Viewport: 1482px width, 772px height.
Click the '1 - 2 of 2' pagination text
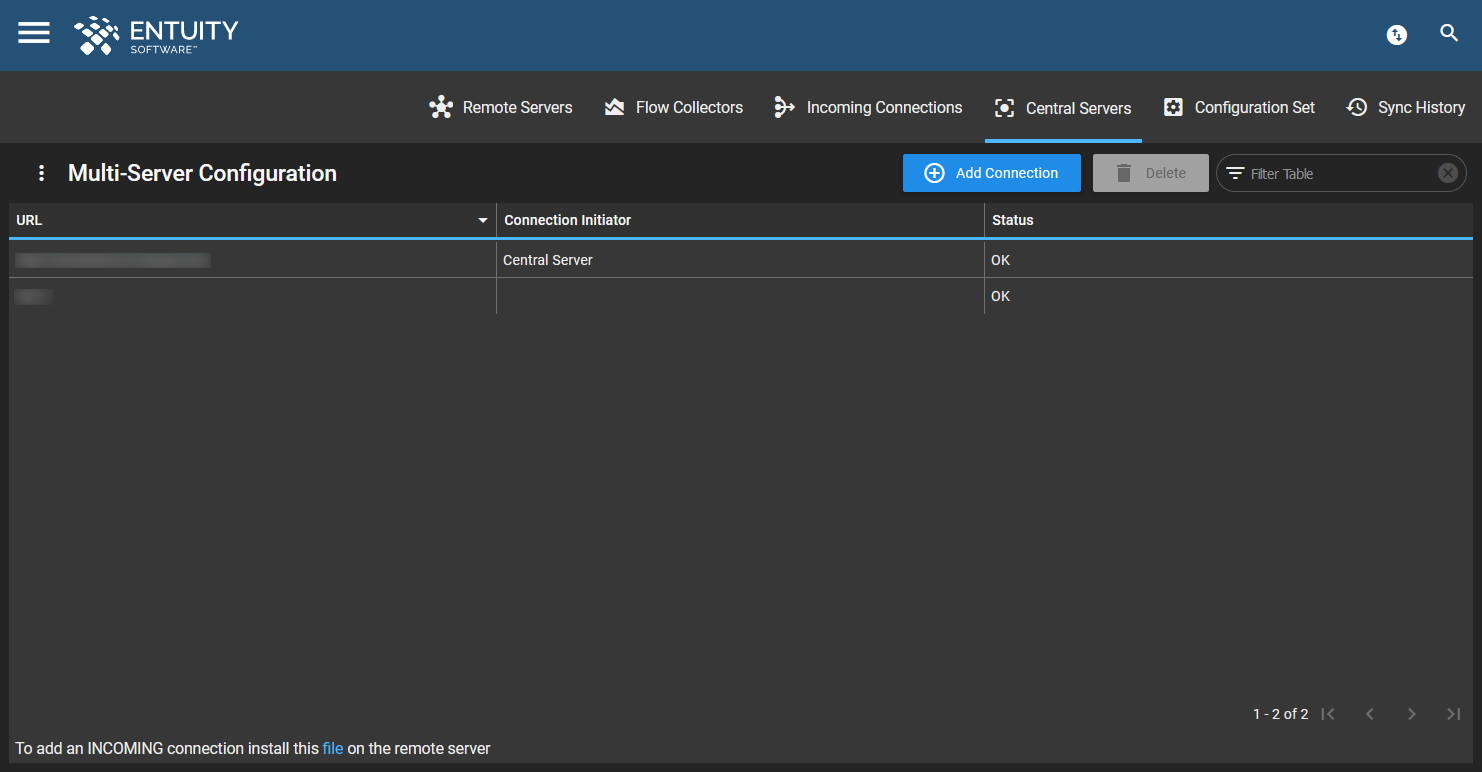point(1280,714)
